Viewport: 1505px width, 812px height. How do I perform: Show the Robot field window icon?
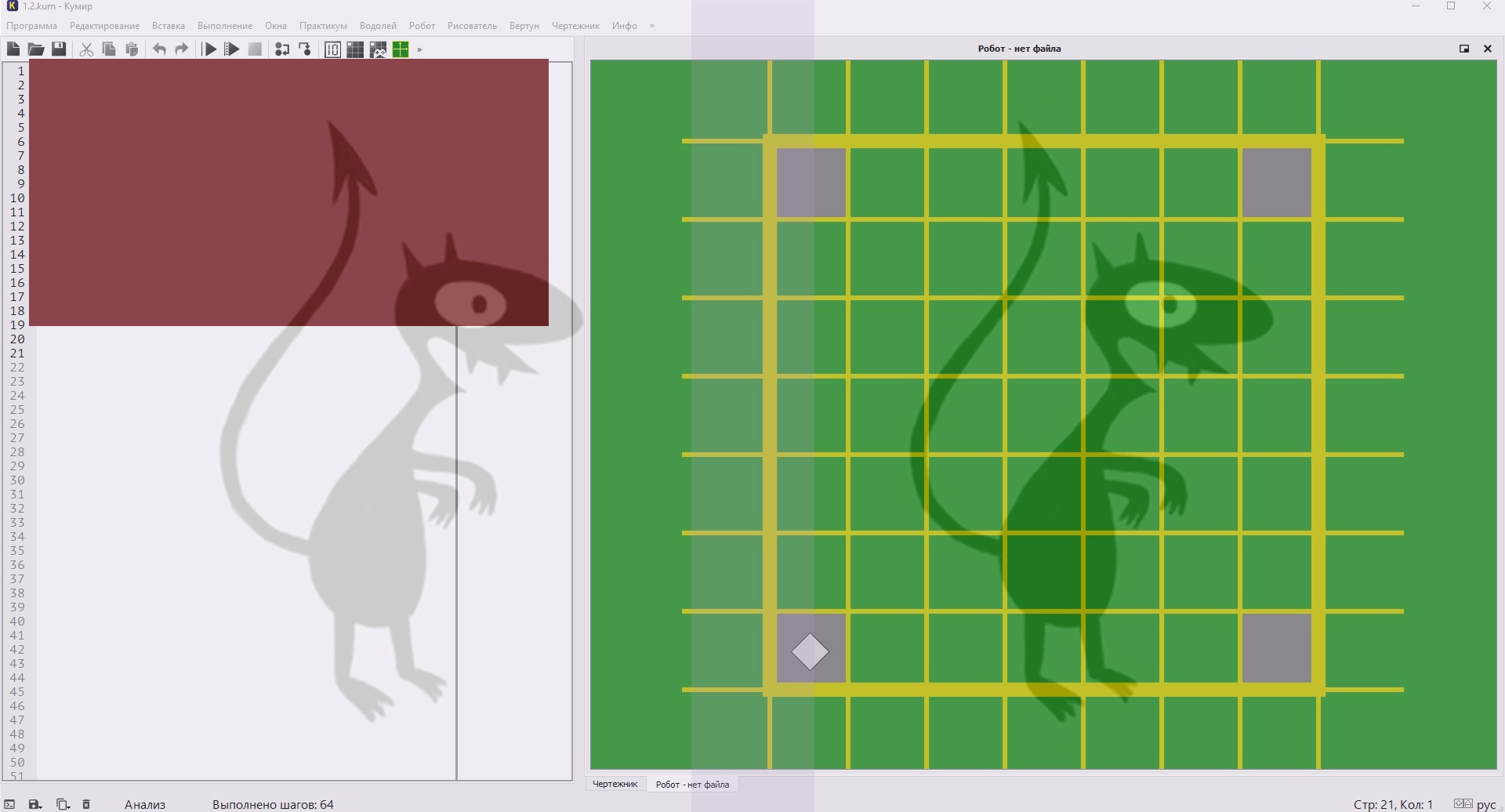click(x=355, y=49)
